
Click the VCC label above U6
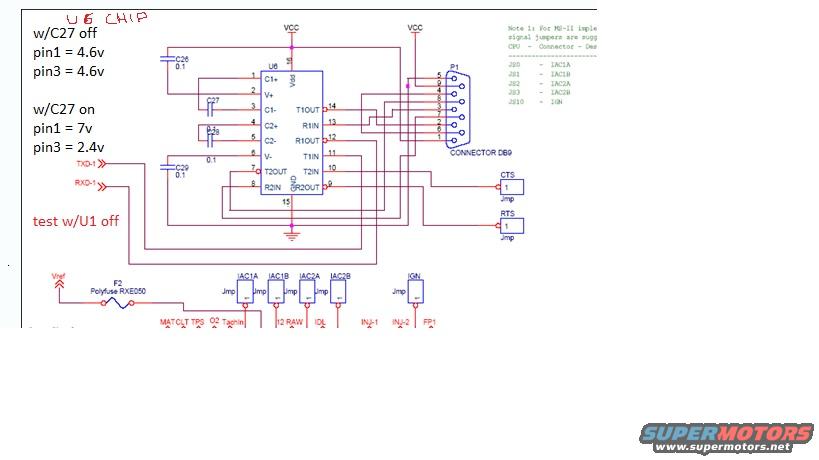(x=291, y=27)
